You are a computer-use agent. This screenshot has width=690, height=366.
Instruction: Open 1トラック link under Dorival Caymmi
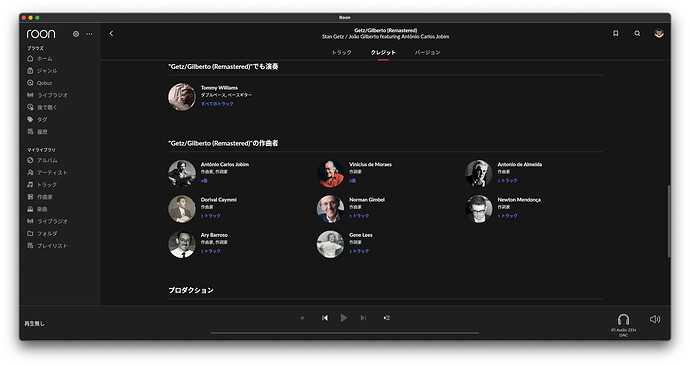(x=211, y=216)
